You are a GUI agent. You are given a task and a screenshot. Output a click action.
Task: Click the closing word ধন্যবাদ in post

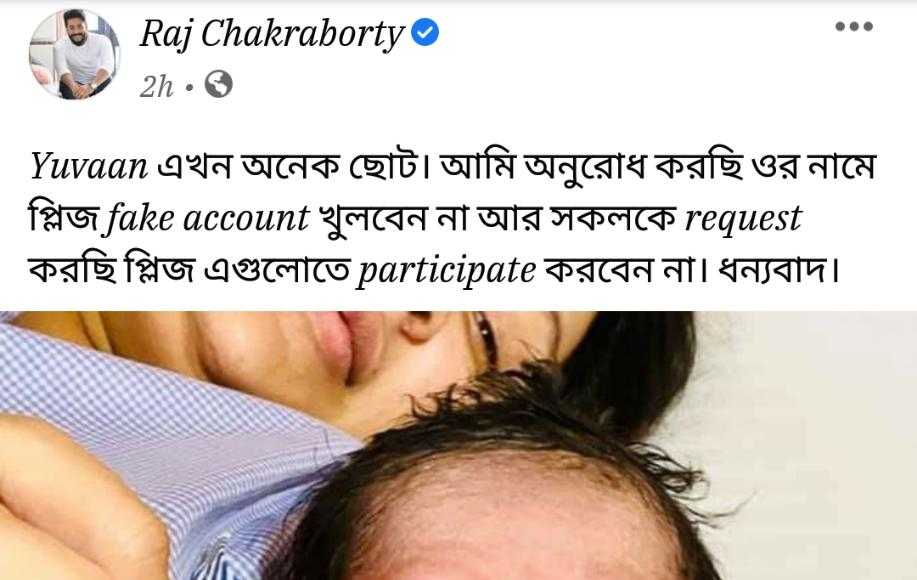click(x=778, y=270)
